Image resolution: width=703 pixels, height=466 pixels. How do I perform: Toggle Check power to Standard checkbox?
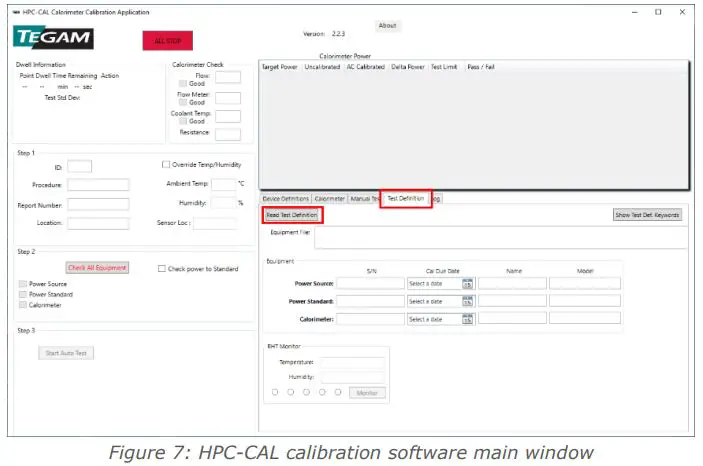click(162, 269)
